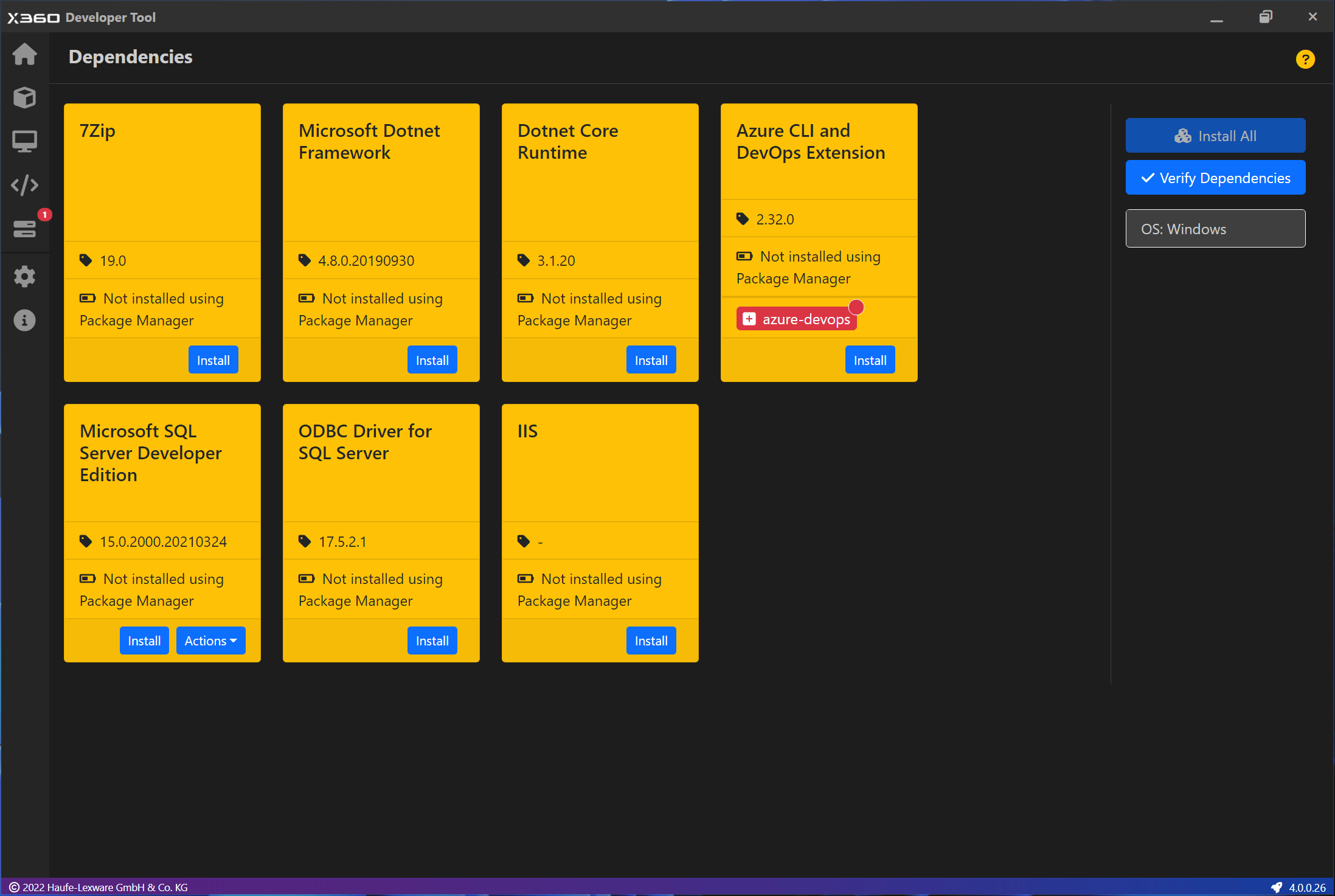
Task: Click the battery status icon on IIS card
Action: click(x=525, y=578)
